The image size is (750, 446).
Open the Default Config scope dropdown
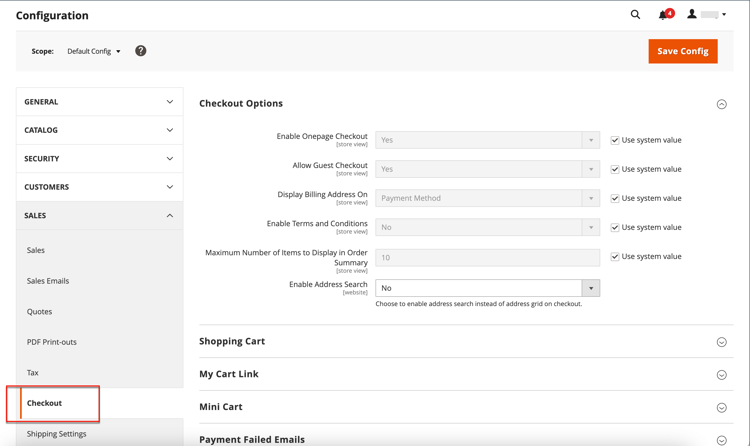[x=94, y=51]
